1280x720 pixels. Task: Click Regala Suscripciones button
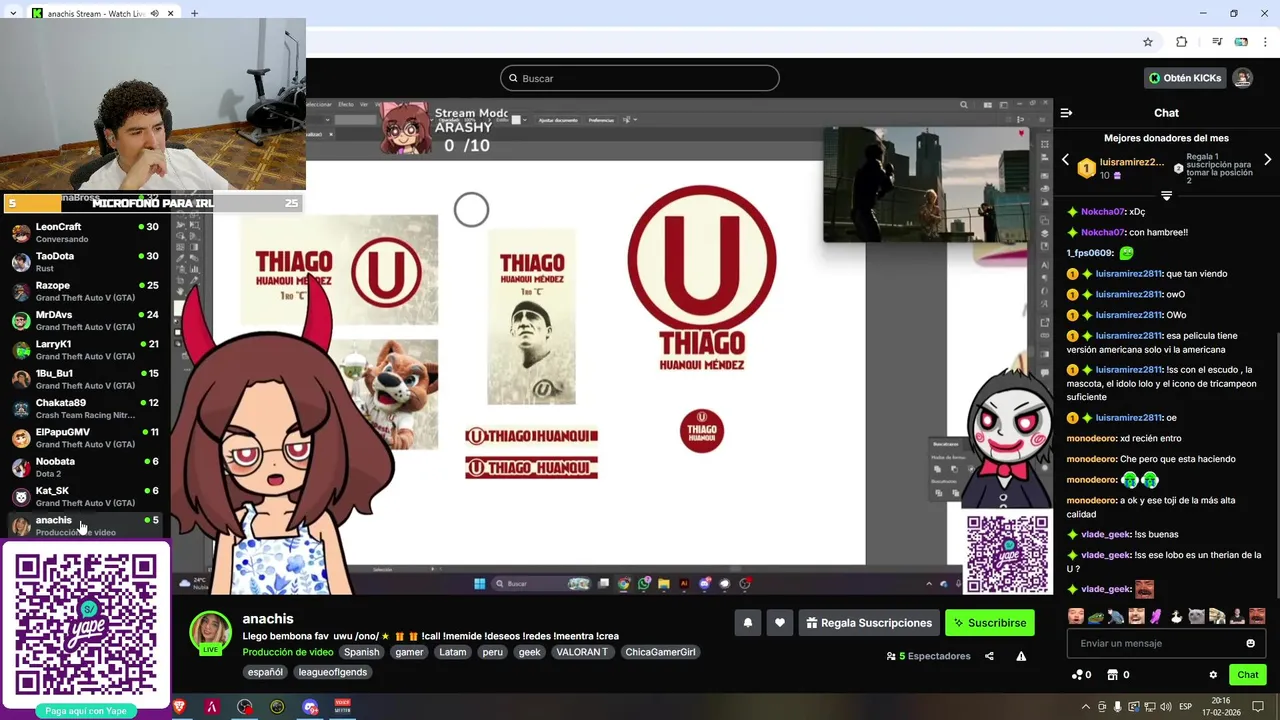point(870,623)
